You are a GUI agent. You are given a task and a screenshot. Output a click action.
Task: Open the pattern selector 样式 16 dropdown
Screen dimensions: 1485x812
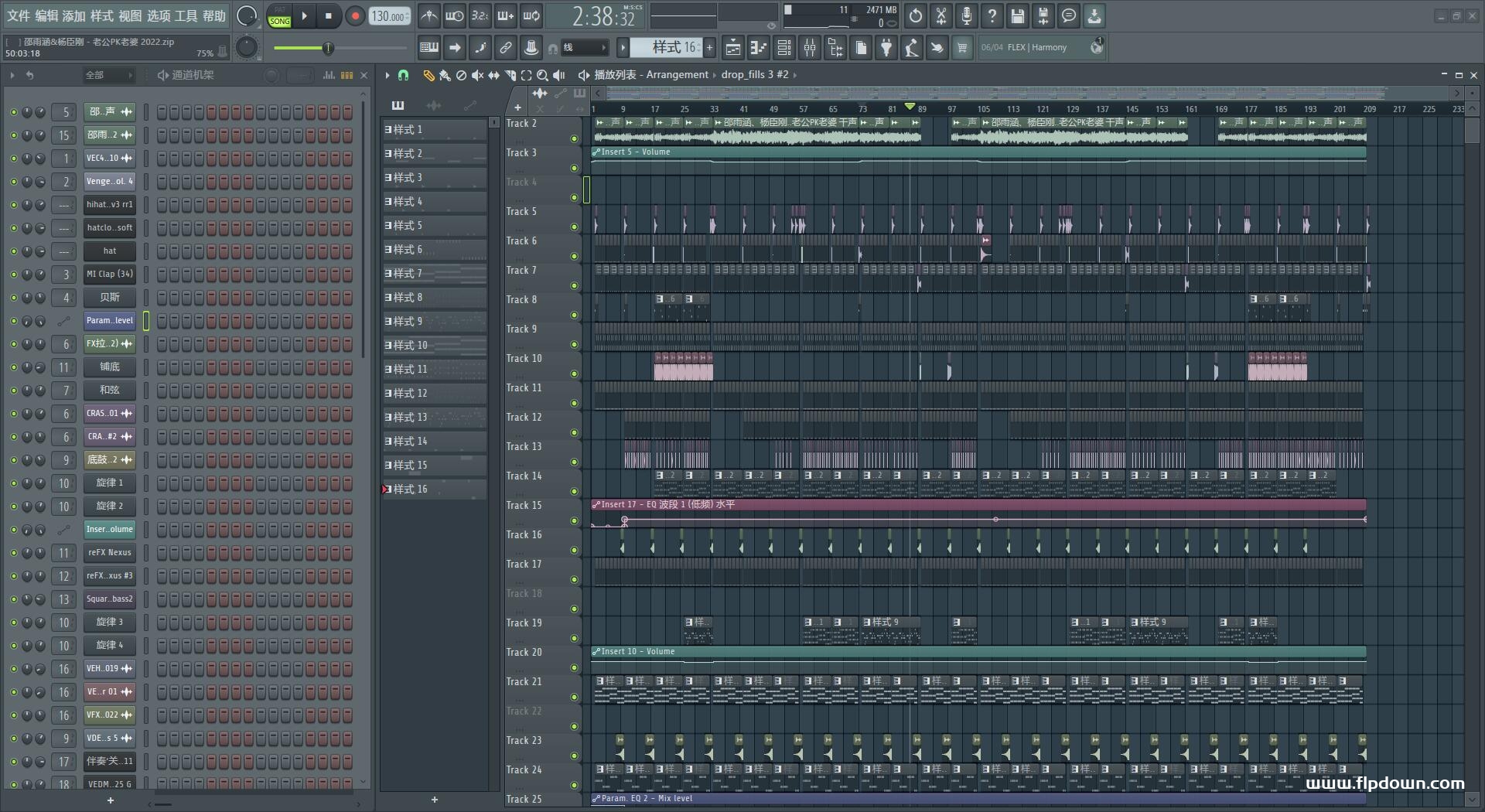pos(664,47)
